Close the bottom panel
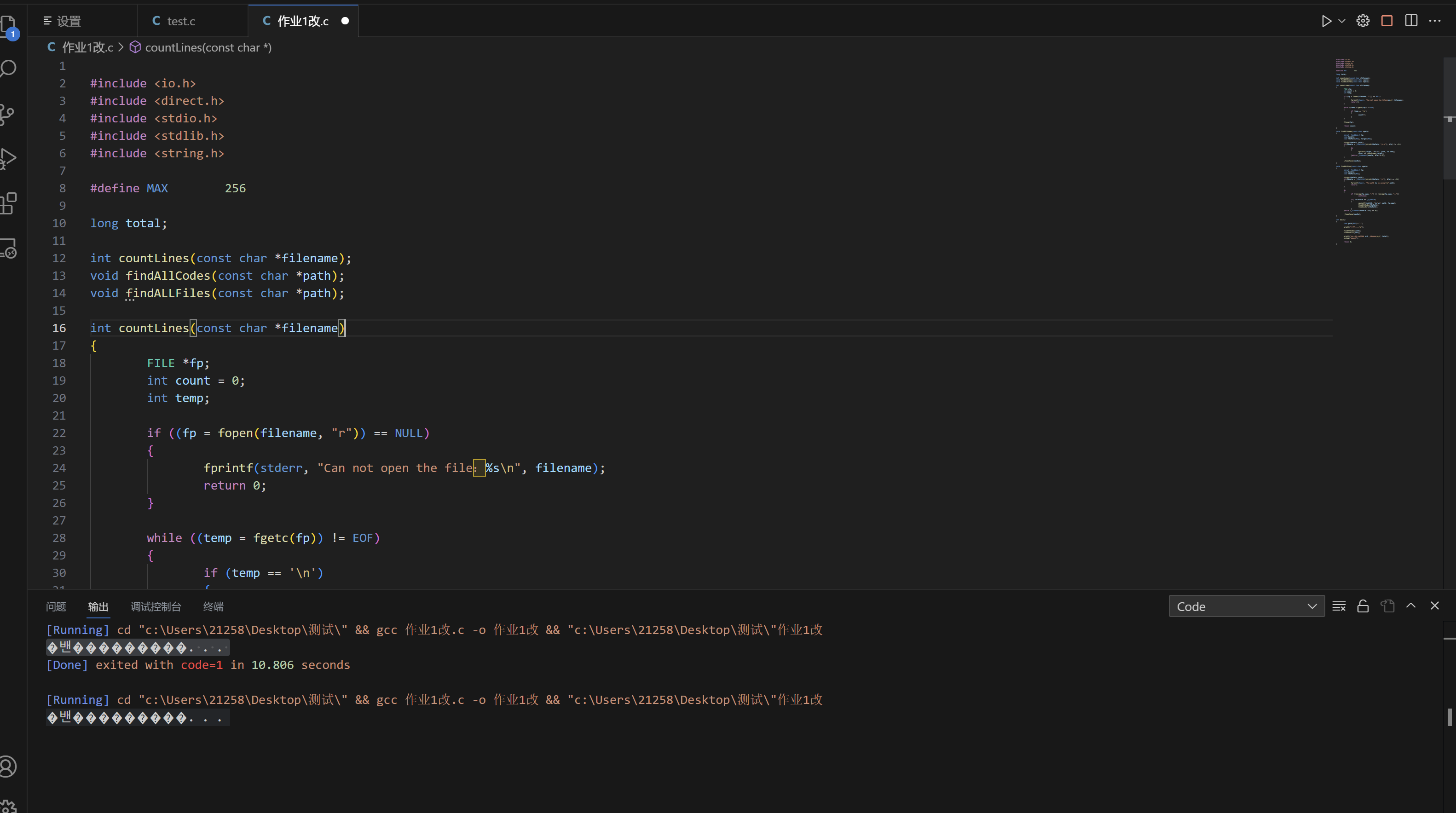 click(x=1434, y=605)
